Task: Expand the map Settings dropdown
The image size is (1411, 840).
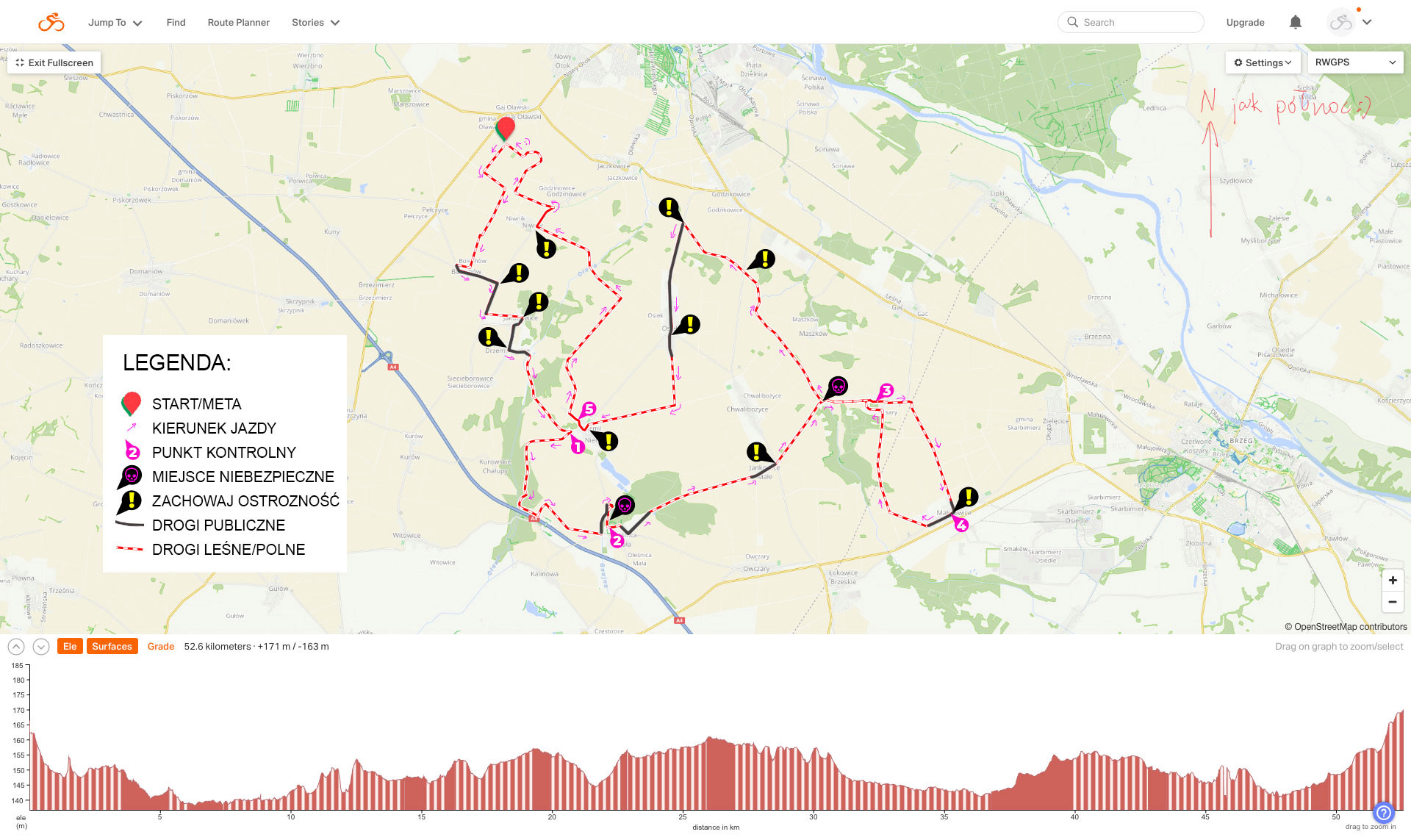Action: point(1262,62)
